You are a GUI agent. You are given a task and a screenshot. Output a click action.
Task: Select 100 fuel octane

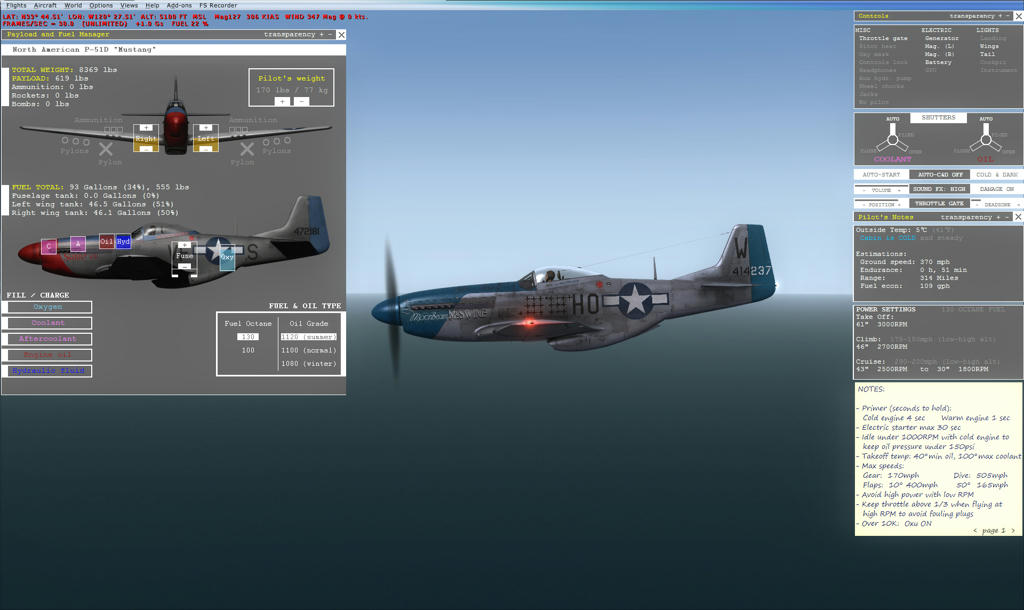(248, 351)
